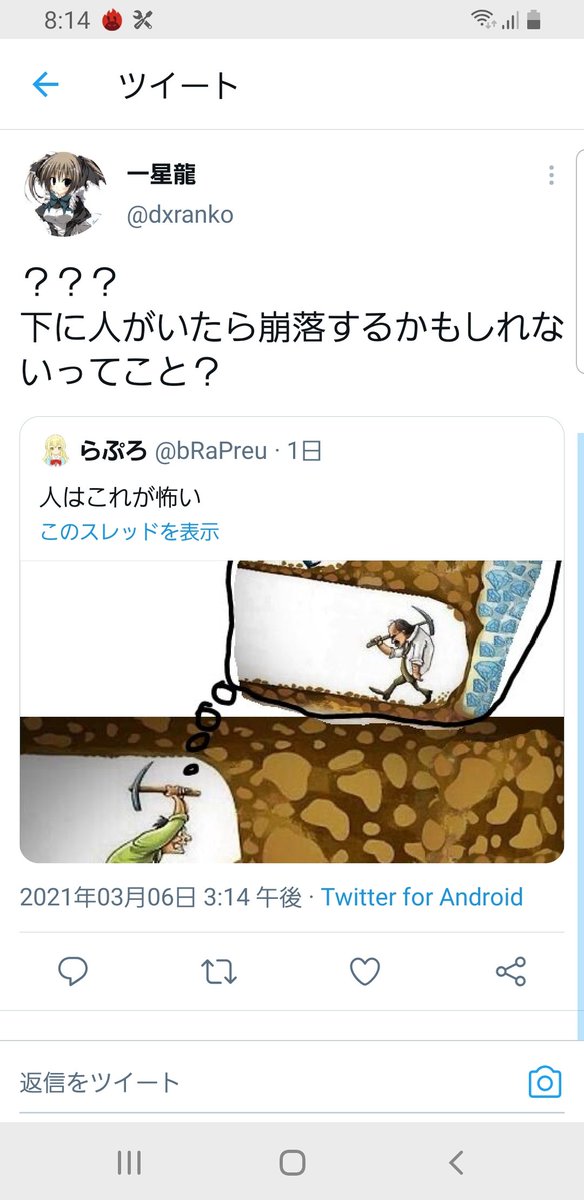Open the display name 一星龍
Screen dimensions: 584x1200
point(161,176)
